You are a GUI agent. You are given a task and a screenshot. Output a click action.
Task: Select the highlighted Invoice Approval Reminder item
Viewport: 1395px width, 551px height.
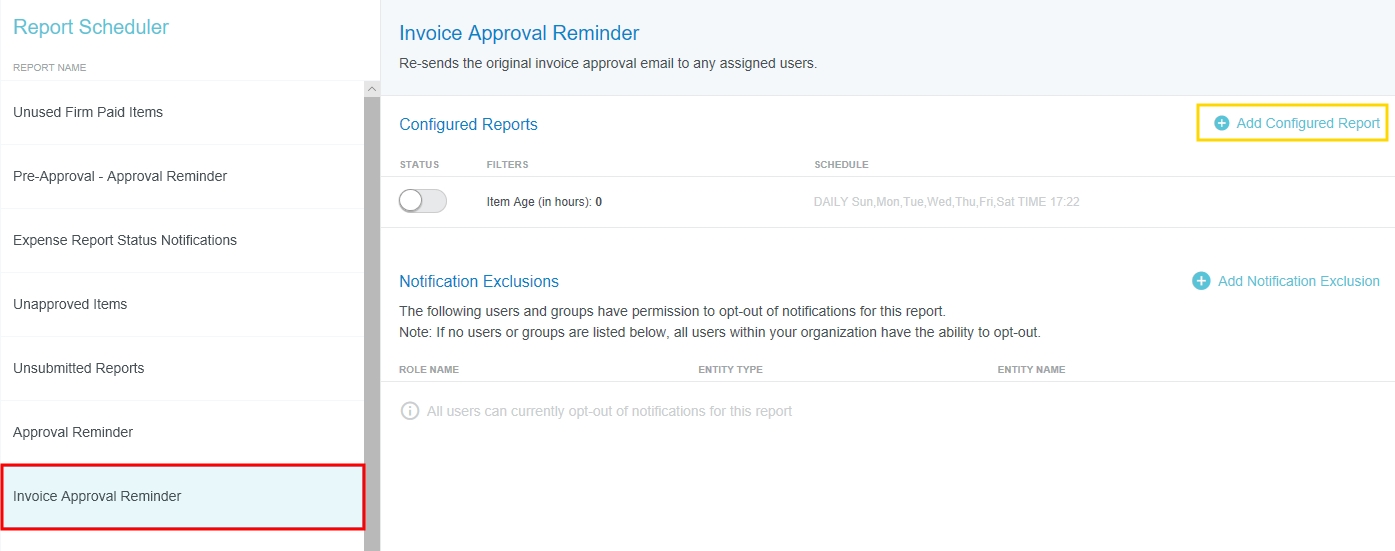pos(97,496)
